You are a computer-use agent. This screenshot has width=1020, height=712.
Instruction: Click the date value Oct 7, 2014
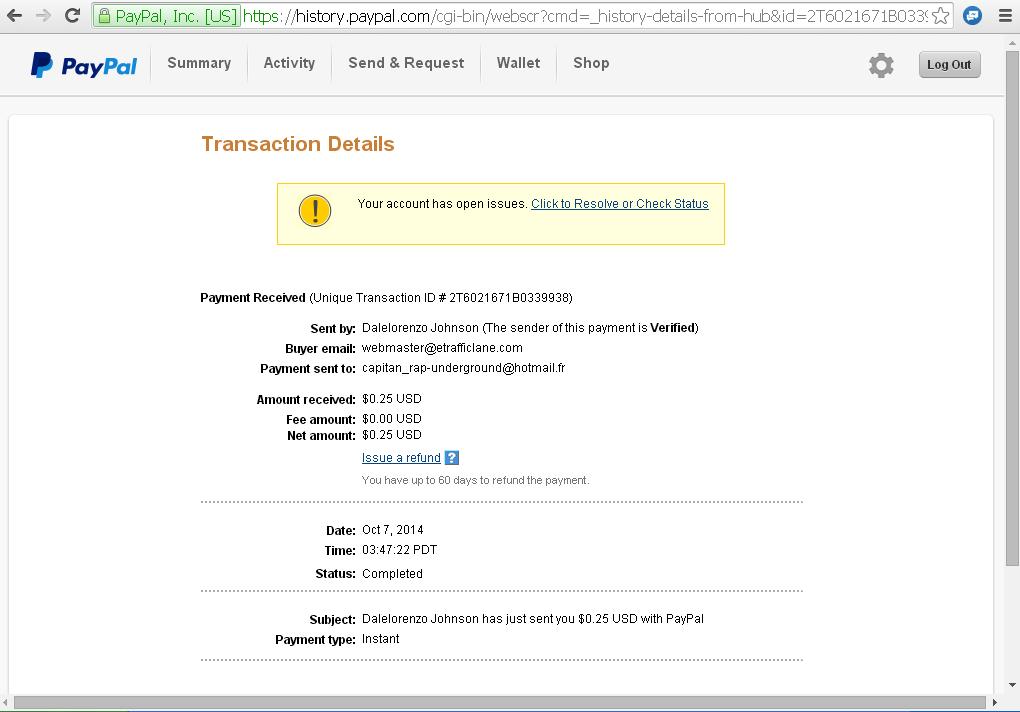[393, 530]
